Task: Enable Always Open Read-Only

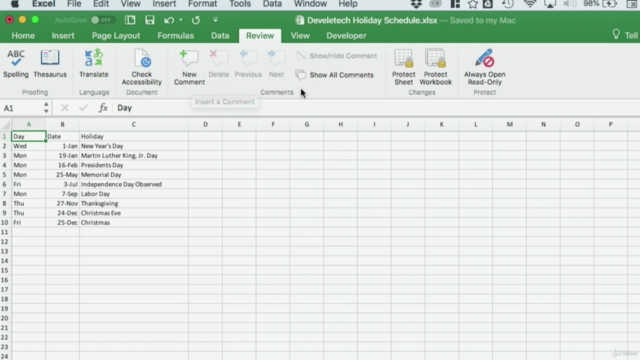Action: click(x=484, y=67)
